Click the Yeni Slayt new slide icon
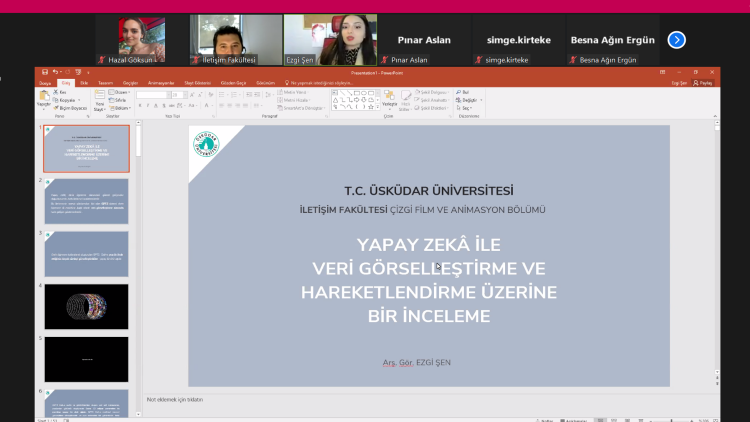This screenshot has width=750, height=422. tap(99, 95)
